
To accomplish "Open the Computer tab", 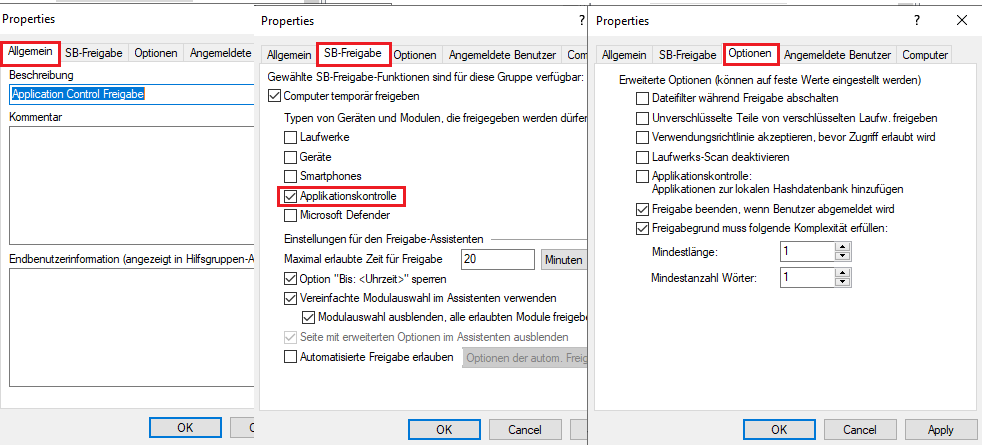I will coord(925,55).
